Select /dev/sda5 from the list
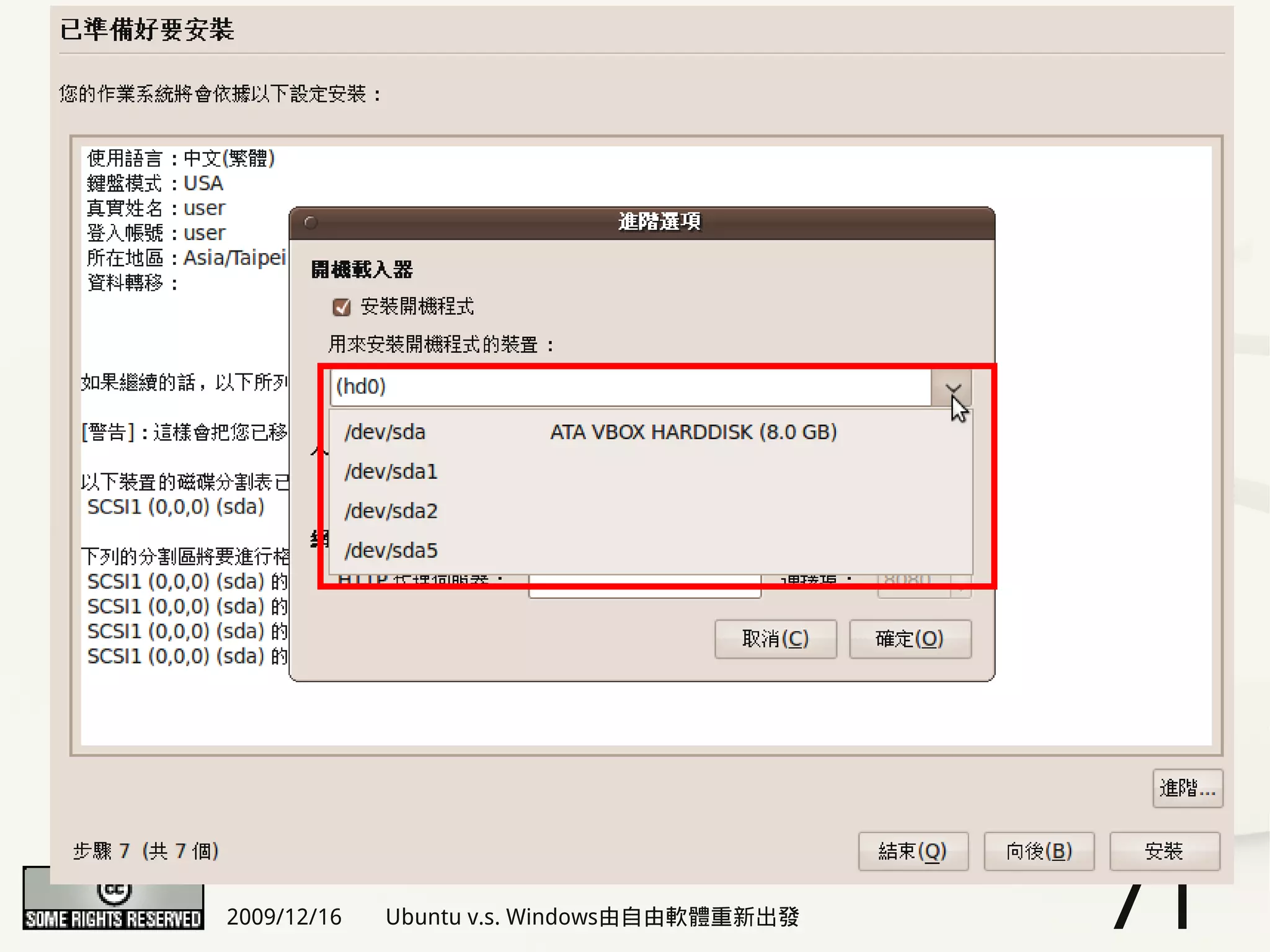Image resolution: width=1270 pixels, height=952 pixels. click(651, 551)
